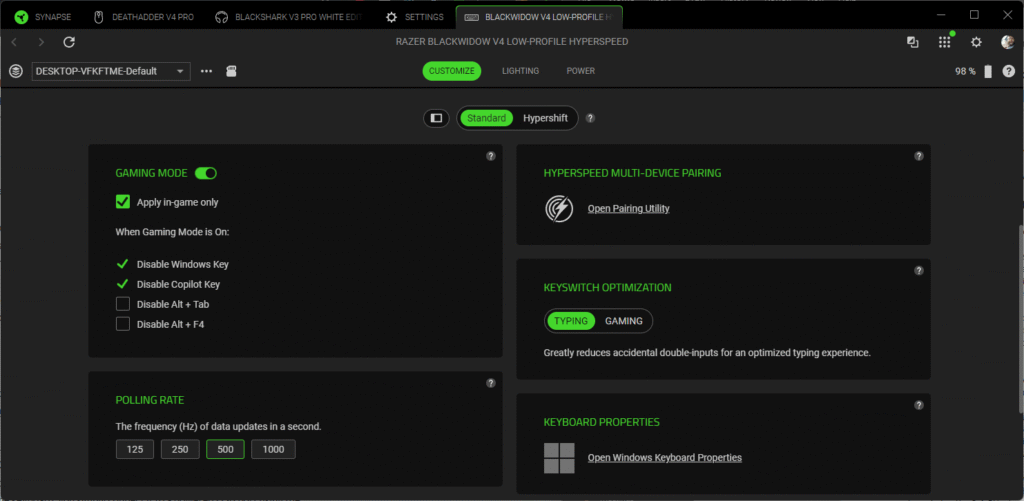The width and height of the screenshot is (1024, 501).
Task: Open the modules grid icon
Action: tap(945, 41)
